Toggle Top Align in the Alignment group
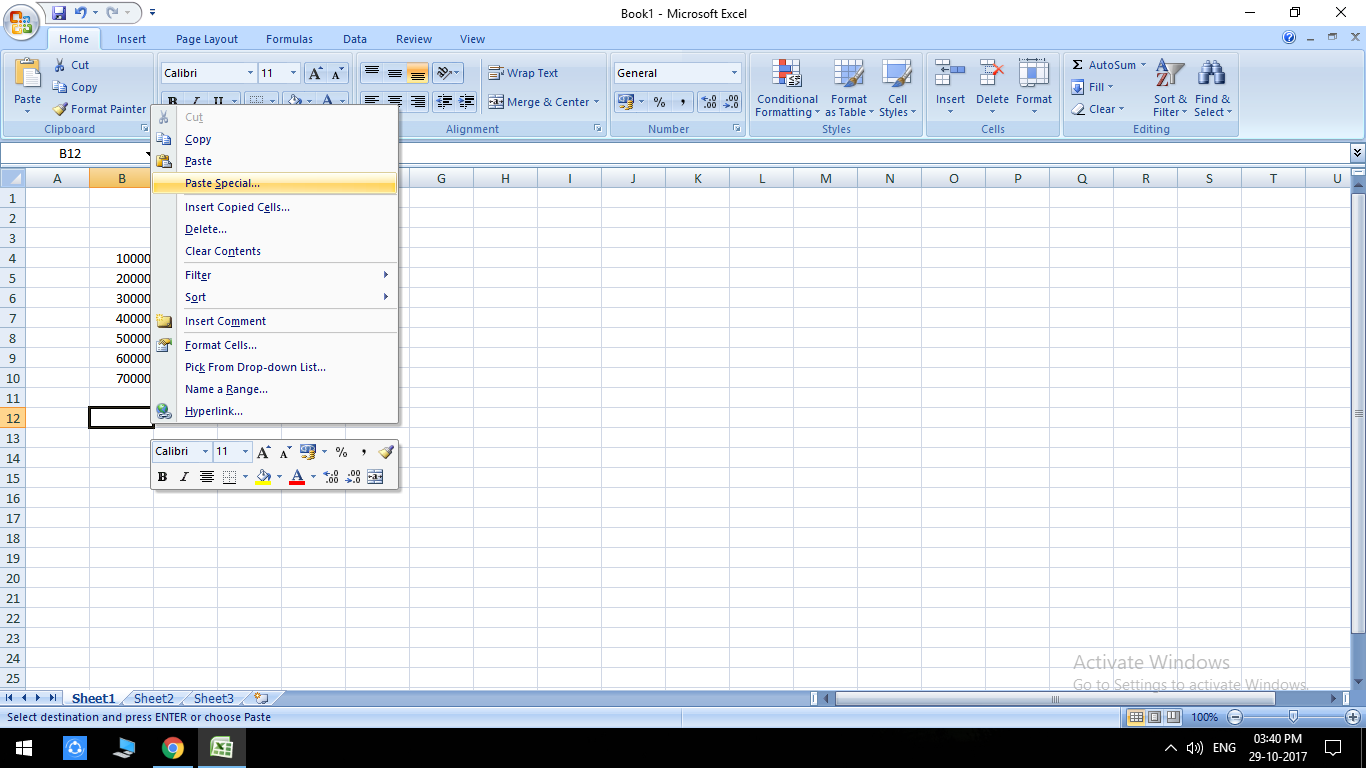The width and height of the screenshot is (1366, 768). 371,73
